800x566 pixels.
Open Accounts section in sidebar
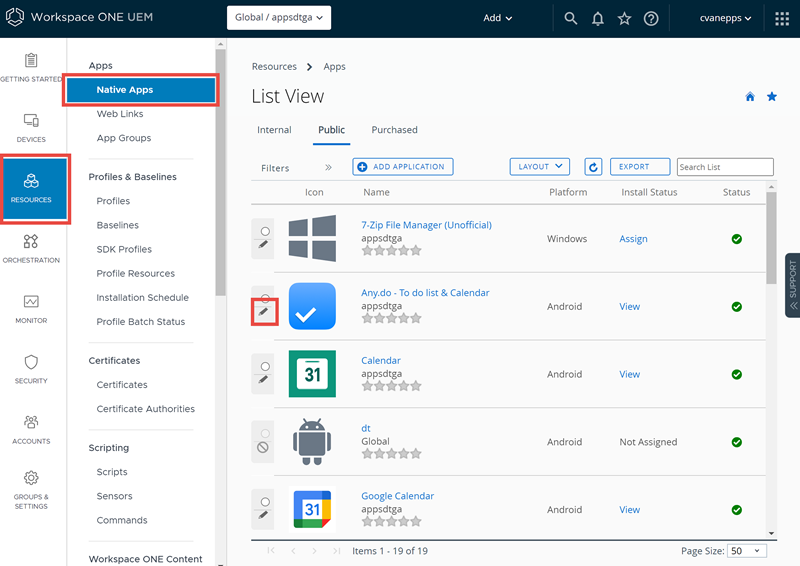point(31,429)
